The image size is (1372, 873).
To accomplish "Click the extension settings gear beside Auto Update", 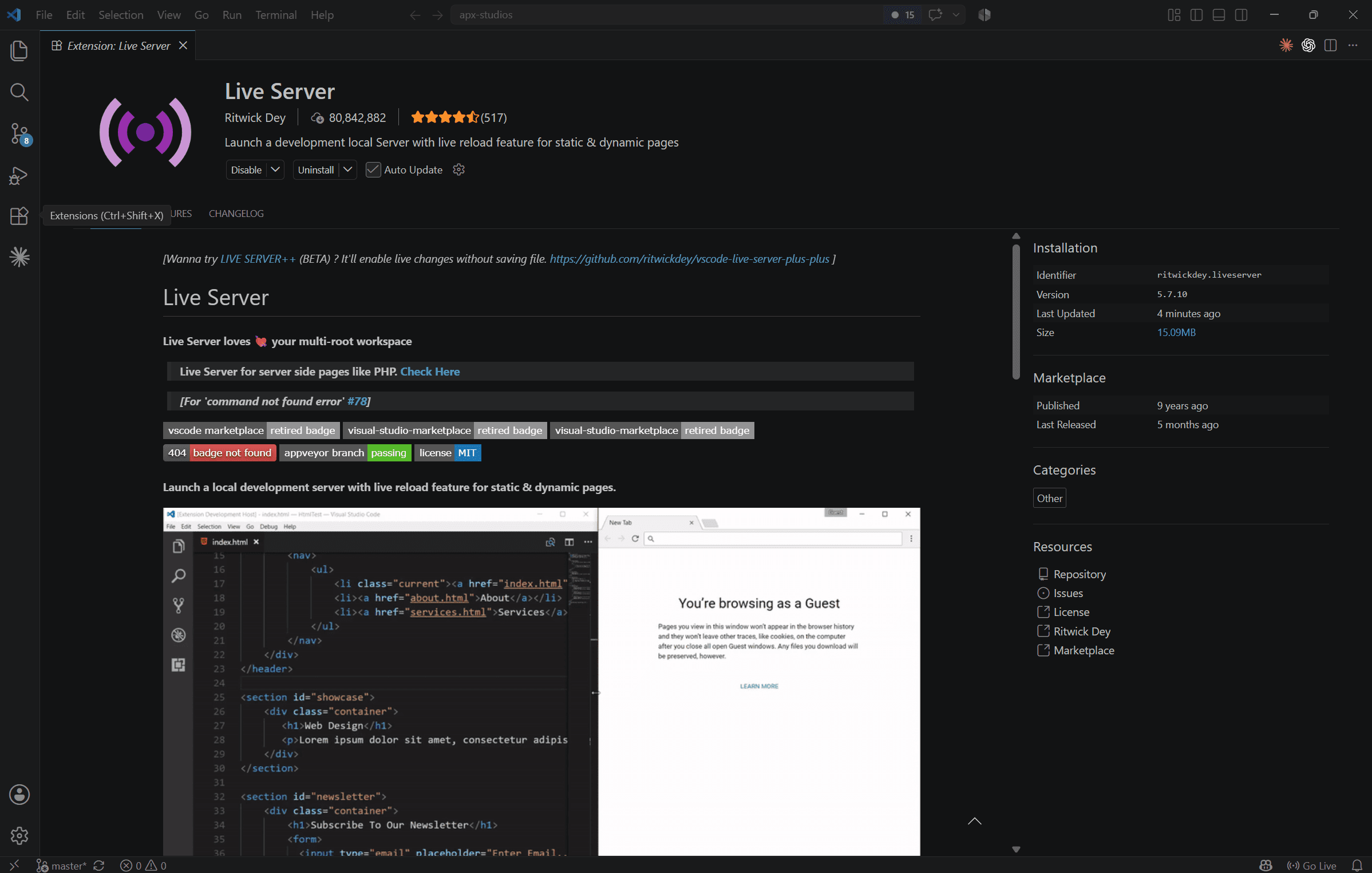I will [x=458, y=169].
